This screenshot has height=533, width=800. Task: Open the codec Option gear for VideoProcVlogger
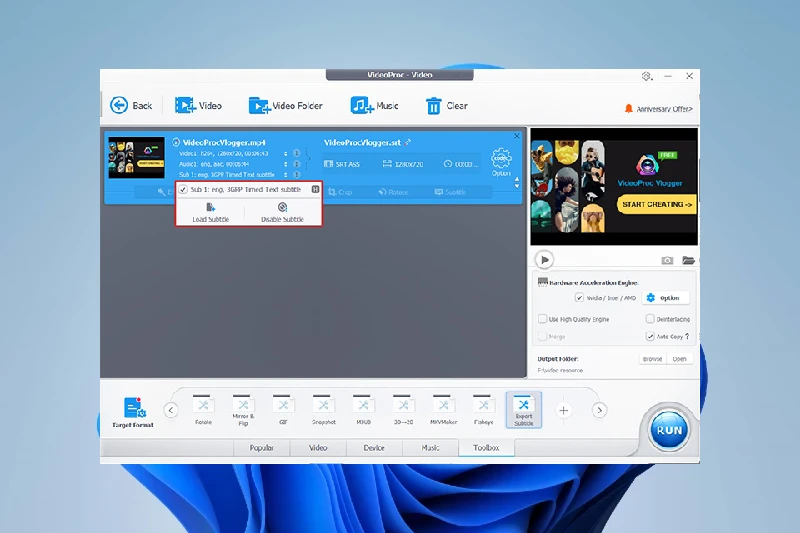point(501,162)
